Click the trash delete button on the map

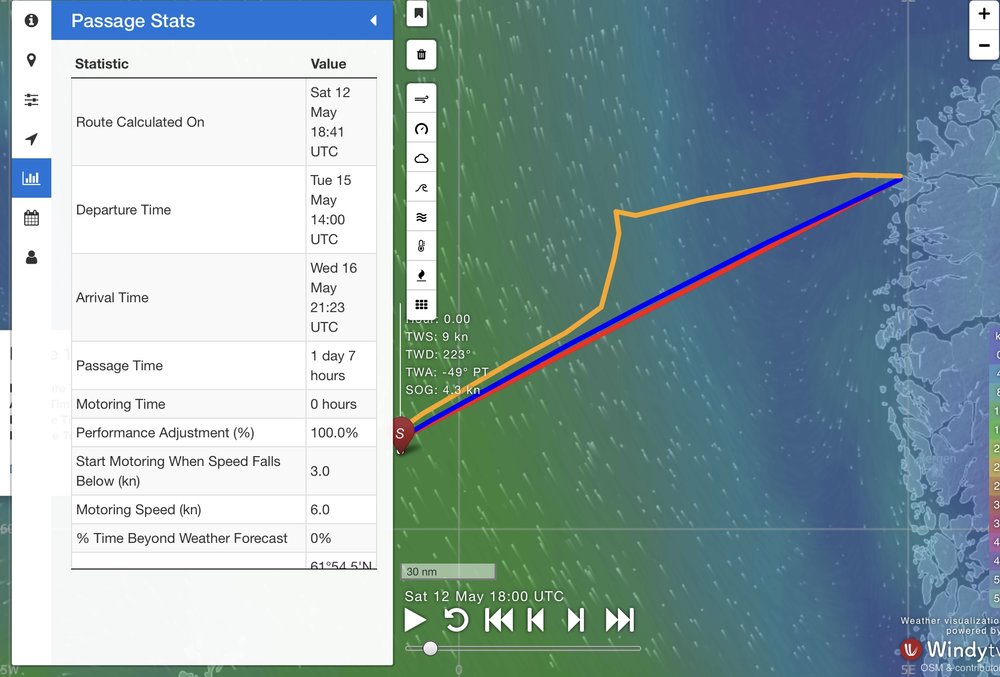tap(422, 55)
